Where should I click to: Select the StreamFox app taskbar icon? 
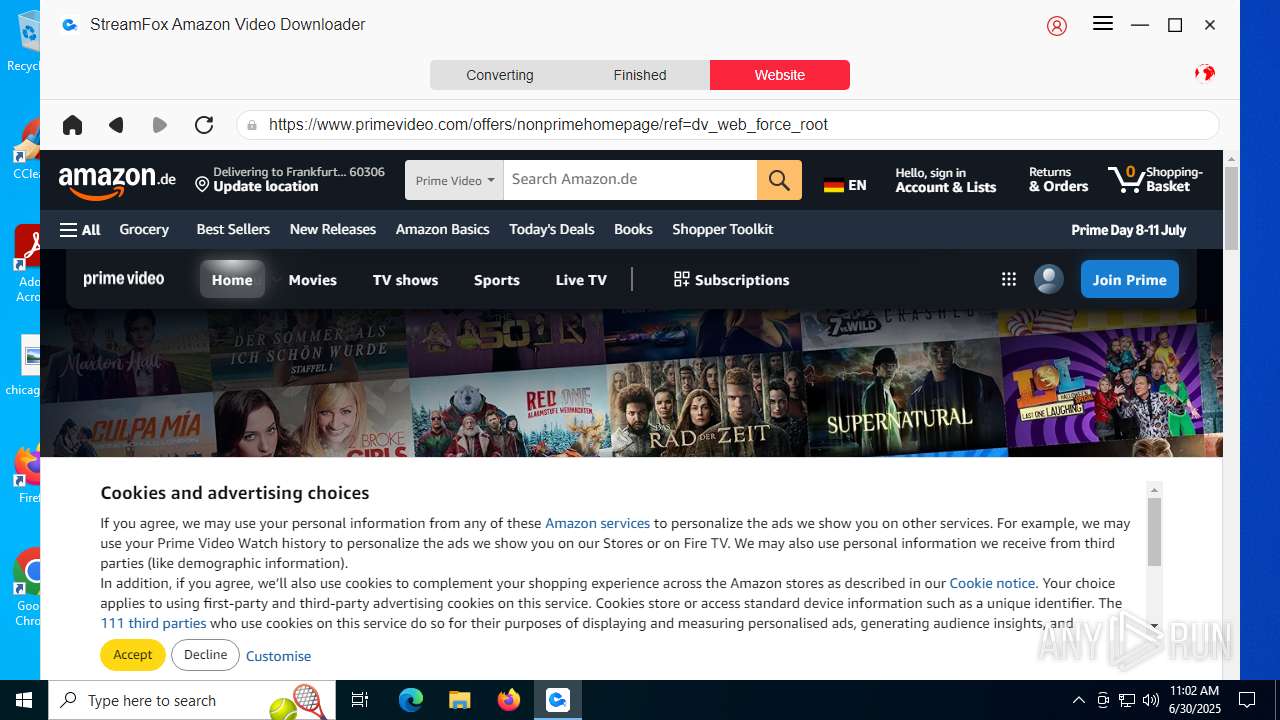(557, 700)
